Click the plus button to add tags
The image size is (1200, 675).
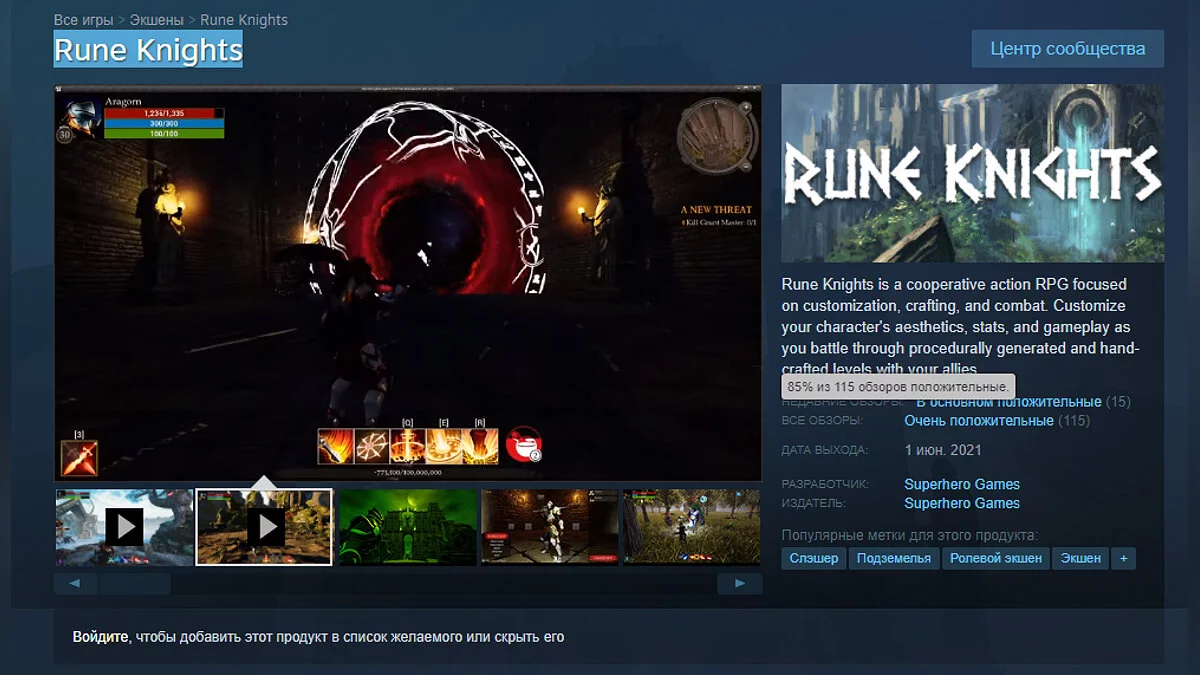coord(1123,558)
